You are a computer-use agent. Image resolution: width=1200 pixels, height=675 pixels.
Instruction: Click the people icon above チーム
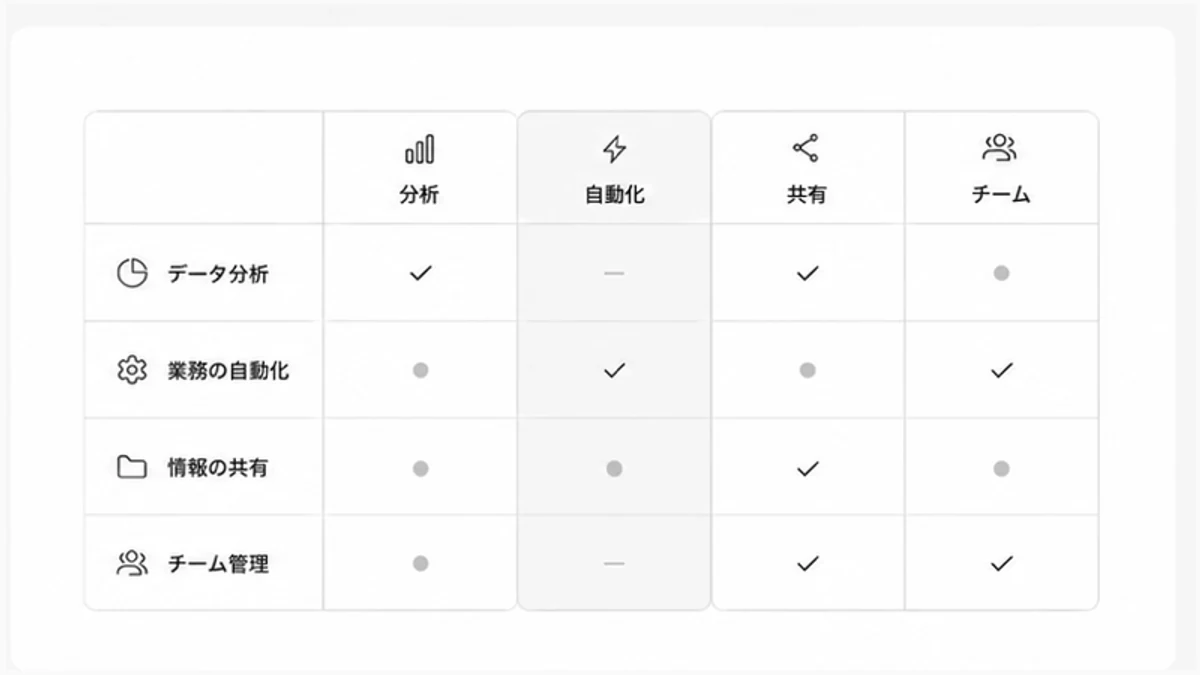[1000, 149]
